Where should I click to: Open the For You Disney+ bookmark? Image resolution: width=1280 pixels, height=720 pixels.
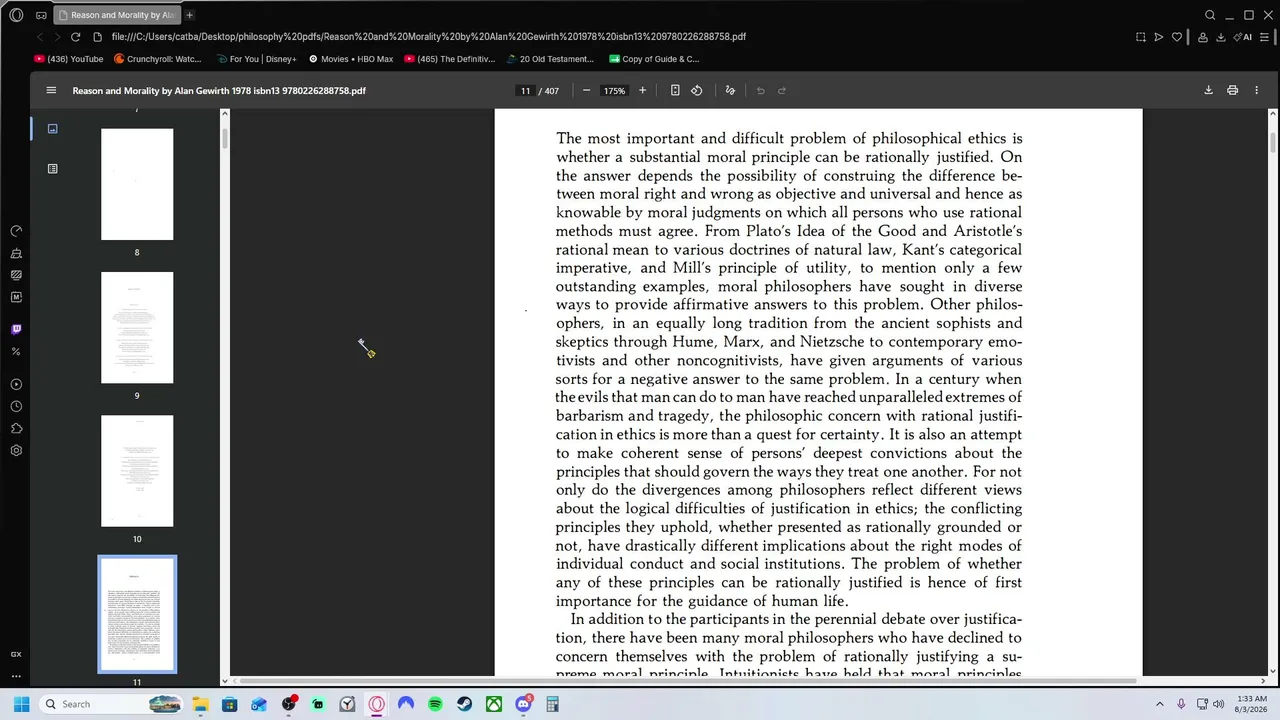[256, 59]
